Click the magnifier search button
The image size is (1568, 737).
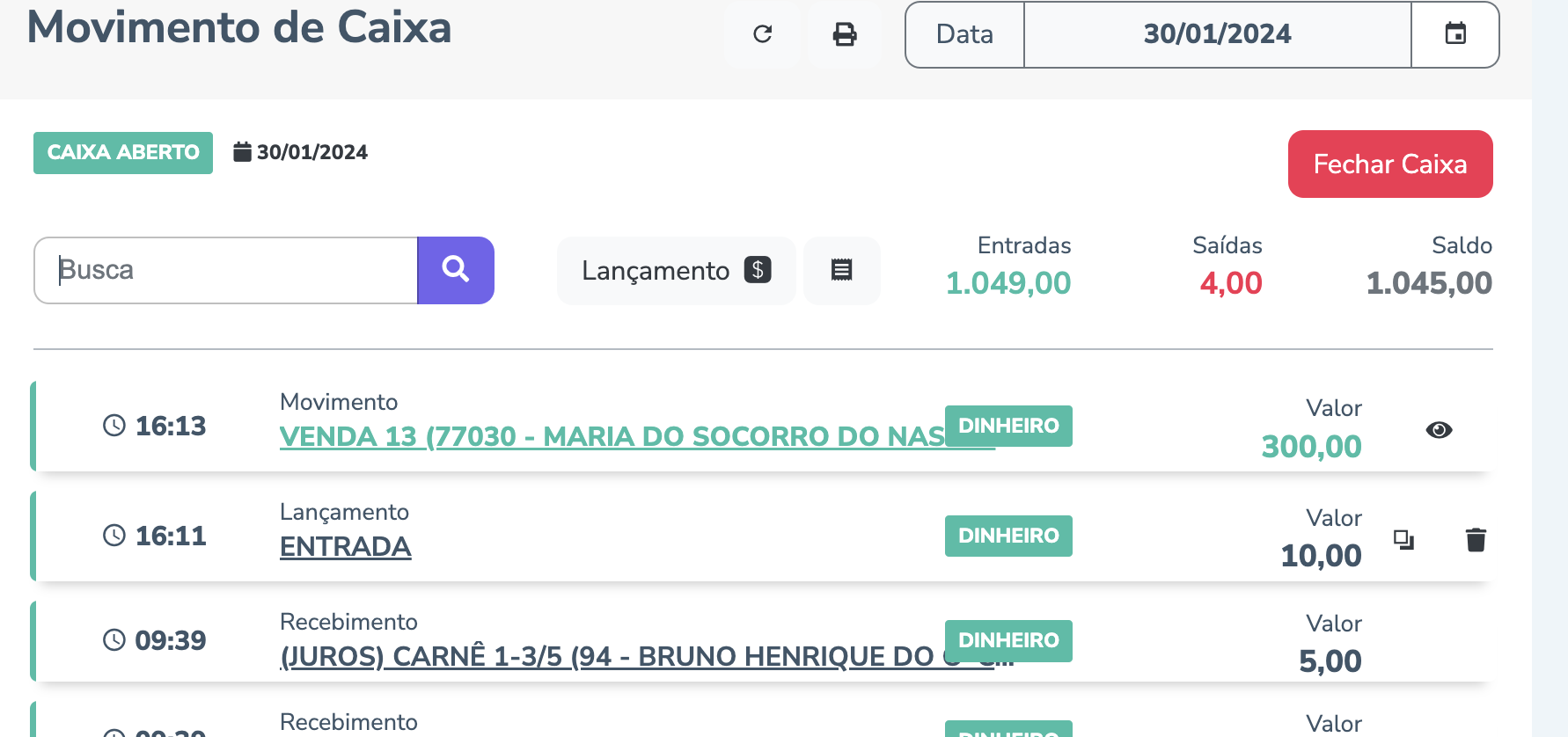[455, 270]
